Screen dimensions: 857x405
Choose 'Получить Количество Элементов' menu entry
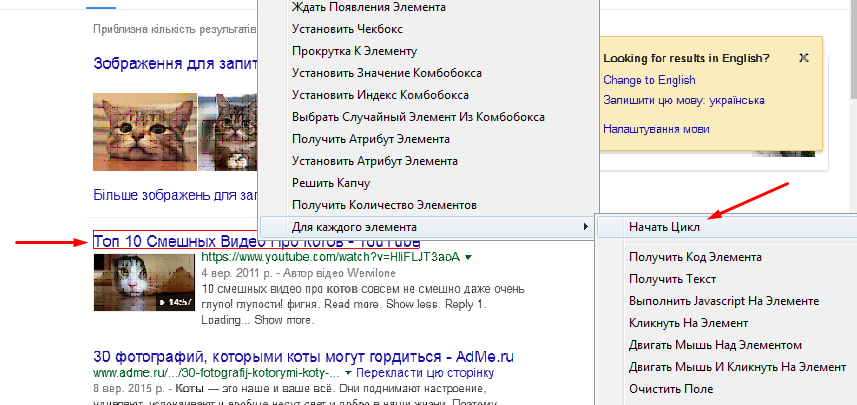pyautogui.click(x=384, y=205)
